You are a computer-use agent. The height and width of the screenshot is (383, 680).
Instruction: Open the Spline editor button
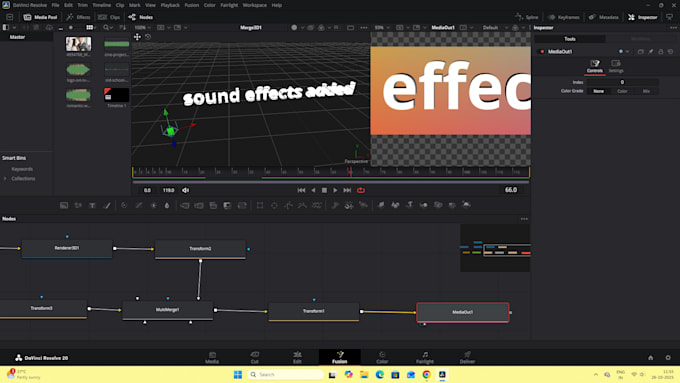point(526,17)
